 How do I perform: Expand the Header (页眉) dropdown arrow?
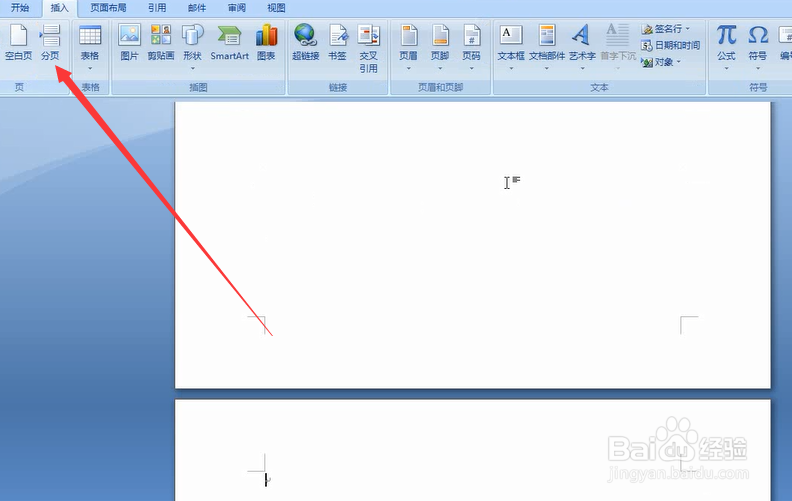pyautogui.click(x=409, y=68)
